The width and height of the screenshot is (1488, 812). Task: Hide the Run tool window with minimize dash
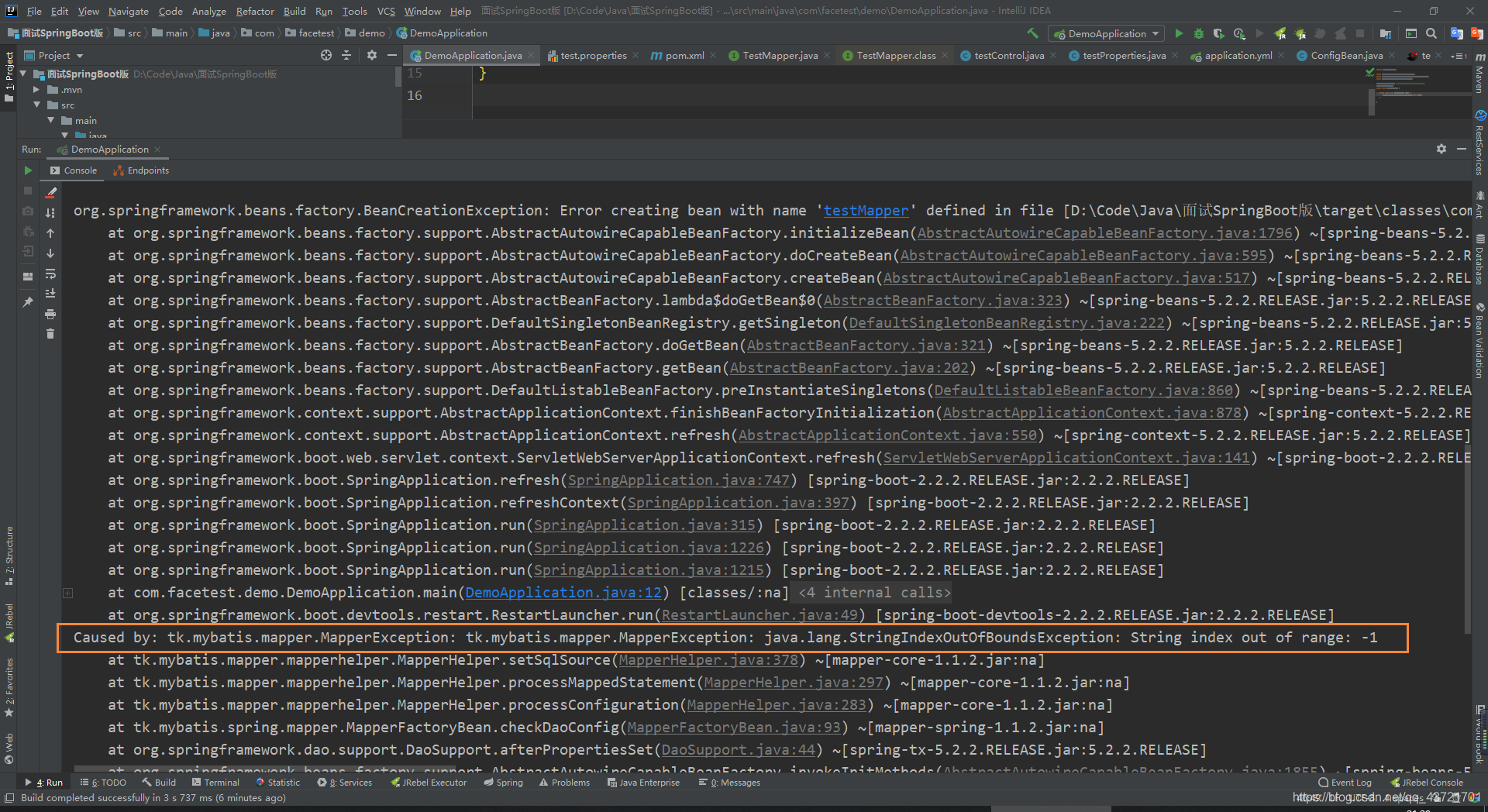1462,149
